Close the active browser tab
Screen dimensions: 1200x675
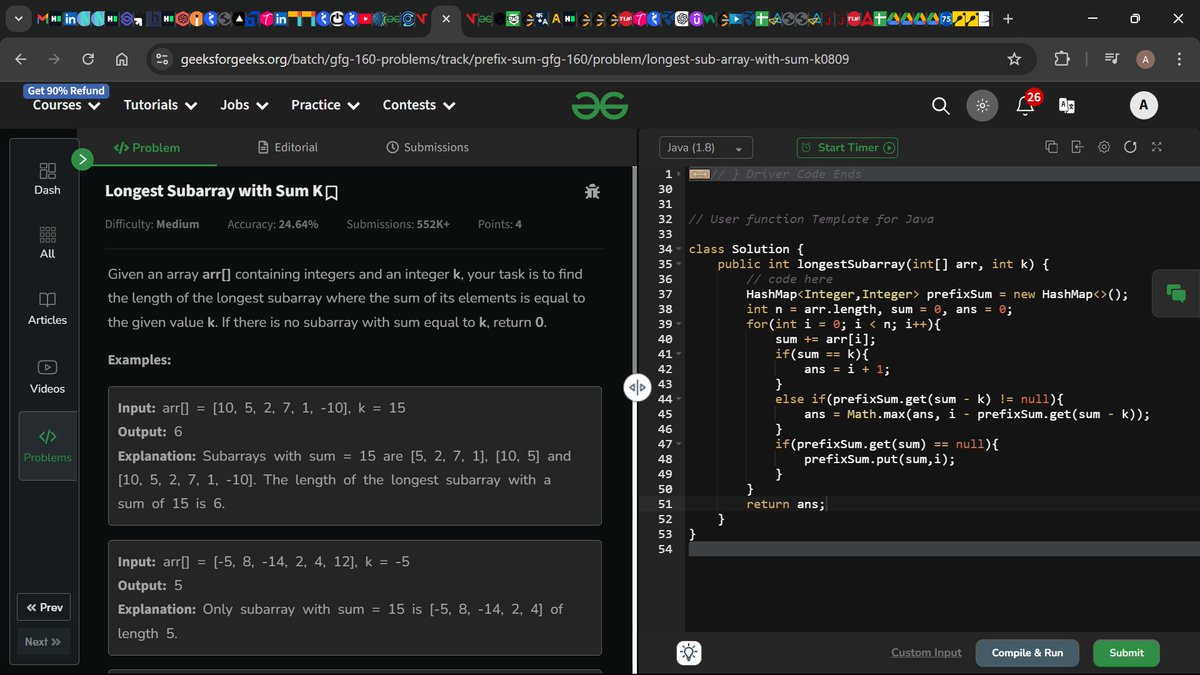pyautogui.click(x=445, y=19)
